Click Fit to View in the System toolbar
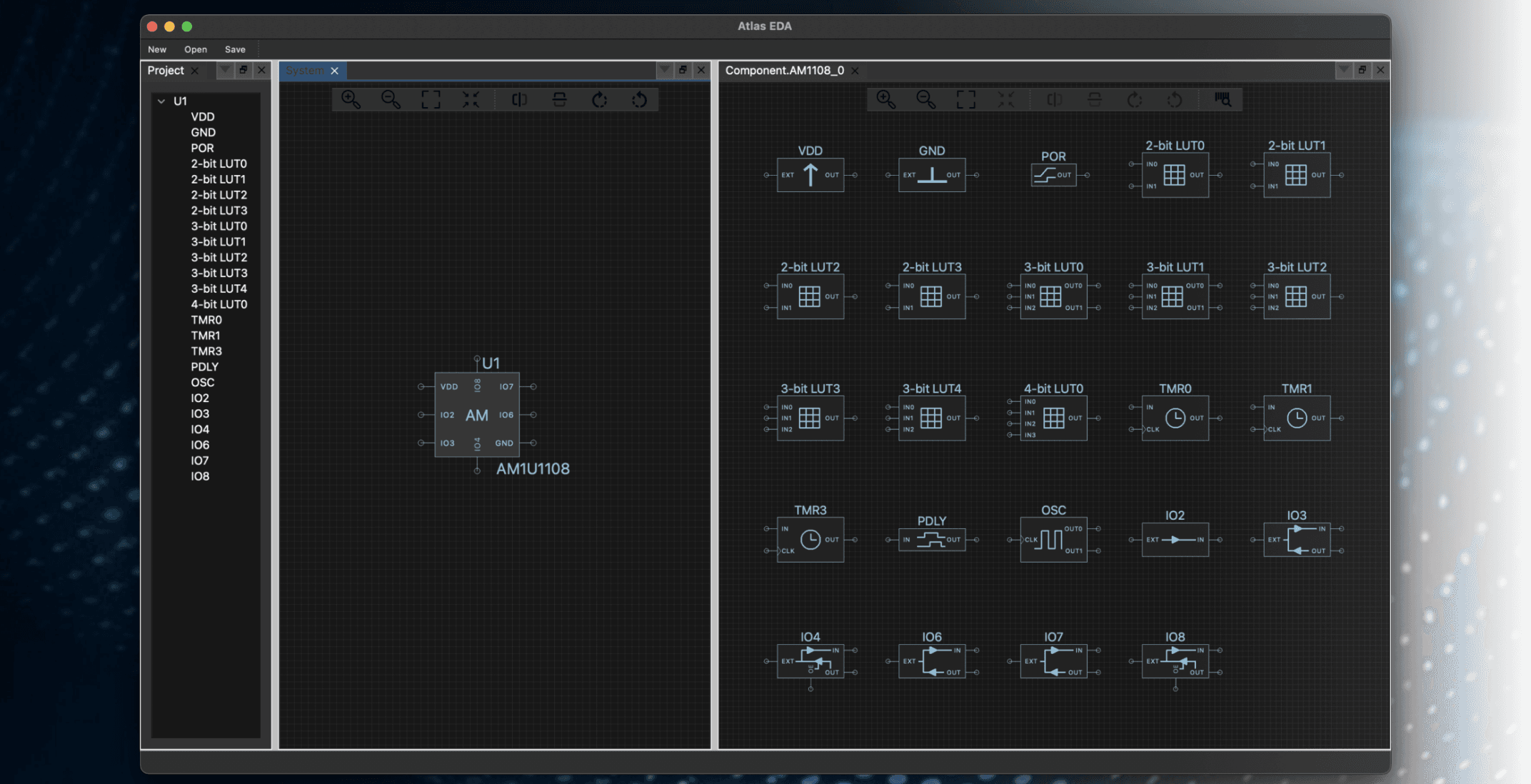Screen dimensions: 1531x784 tap(430, 100)
